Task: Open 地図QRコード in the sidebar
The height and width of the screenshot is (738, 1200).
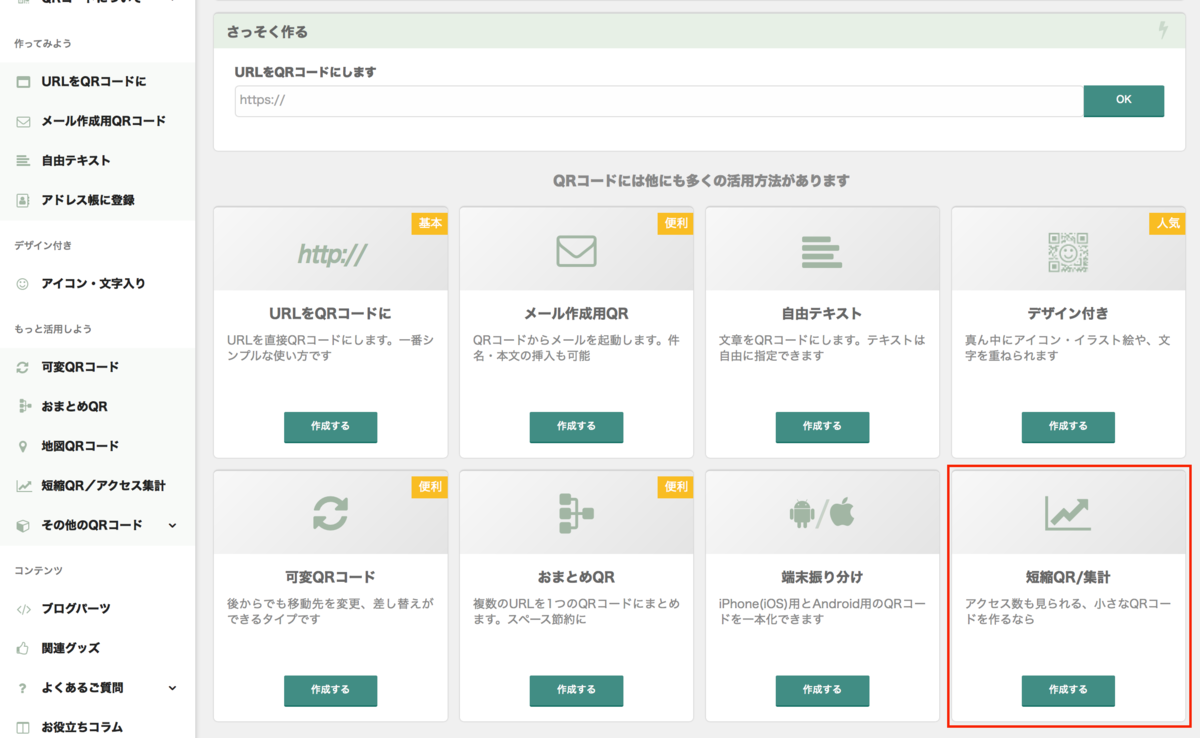Action: 80,446
